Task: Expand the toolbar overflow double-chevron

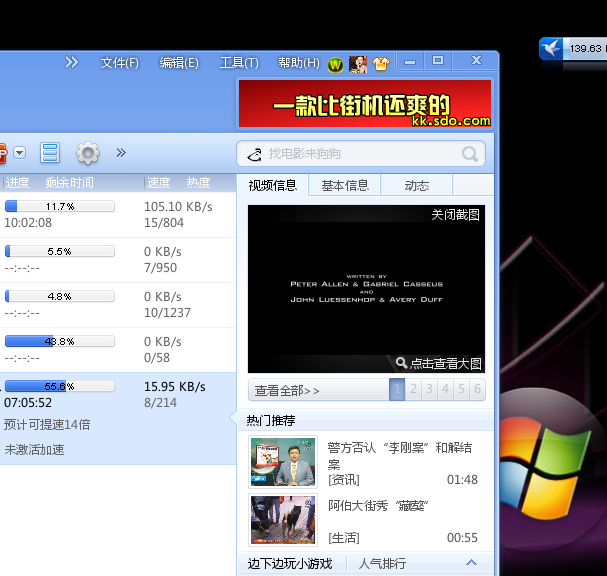Action: pyautogui.click(x=121, y=153)
